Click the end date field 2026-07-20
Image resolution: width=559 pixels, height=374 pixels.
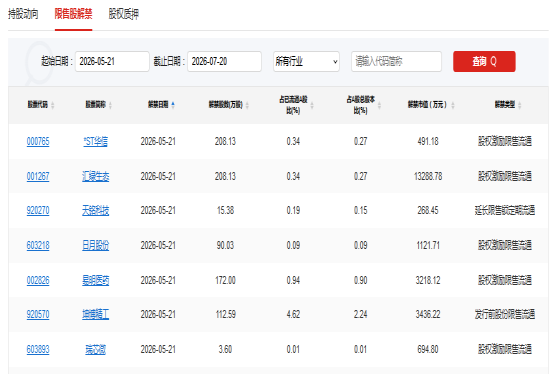pyautogui.click(x=224, y=61)
